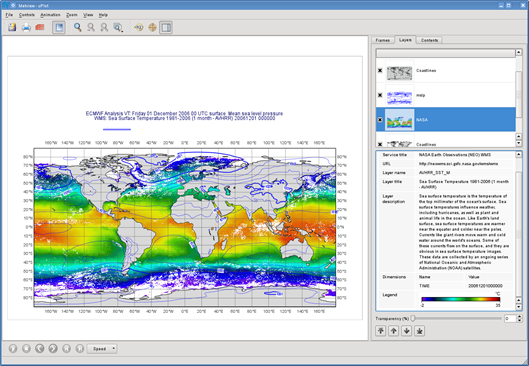This screenshot has height=366, width=529.
Task: Move layer to bottom arrow button
Action: [x=419, y=331]
